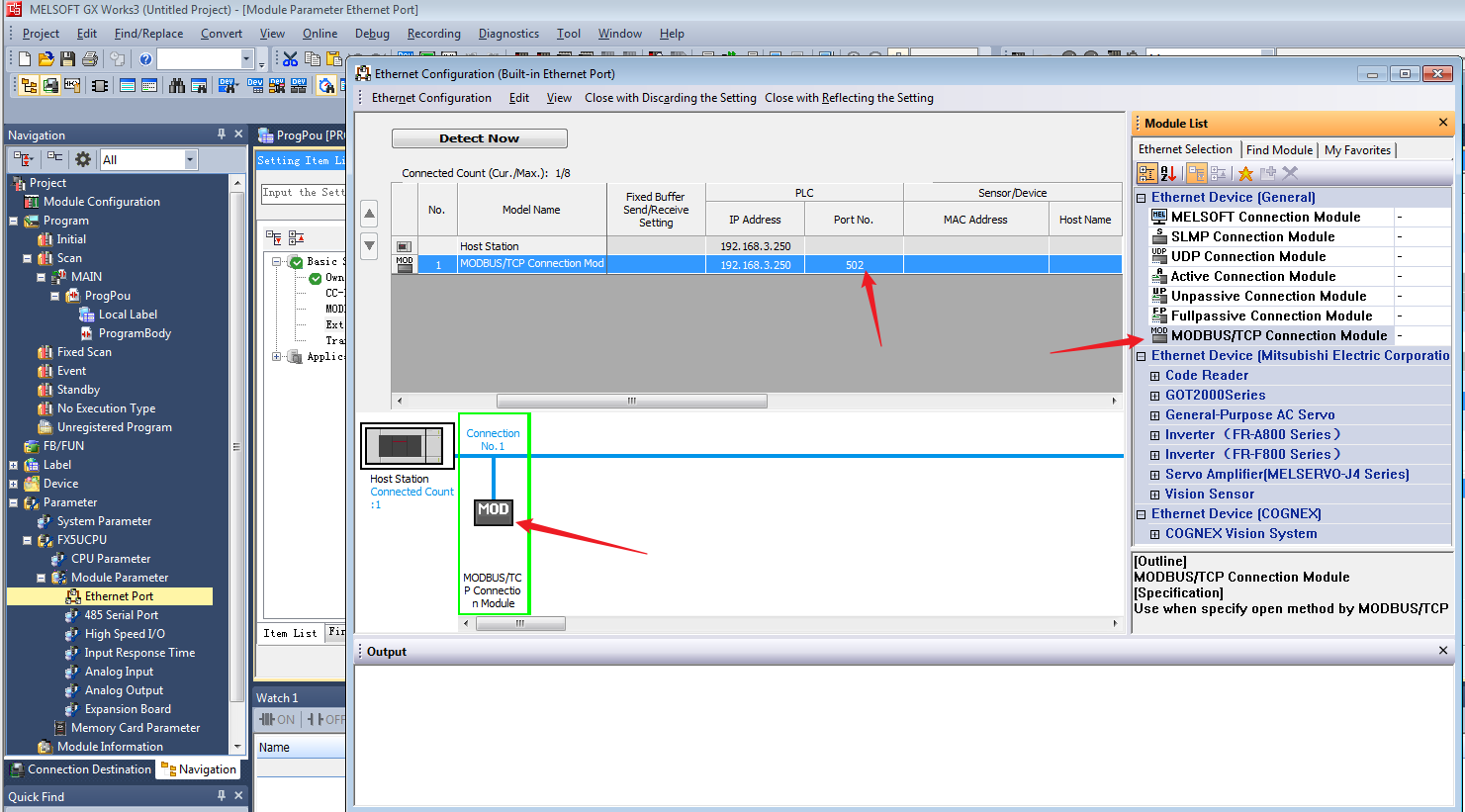Open the All filter dropdown in Navigation
The width and height of the screenshot is (1465, 812).
(190, 159)
